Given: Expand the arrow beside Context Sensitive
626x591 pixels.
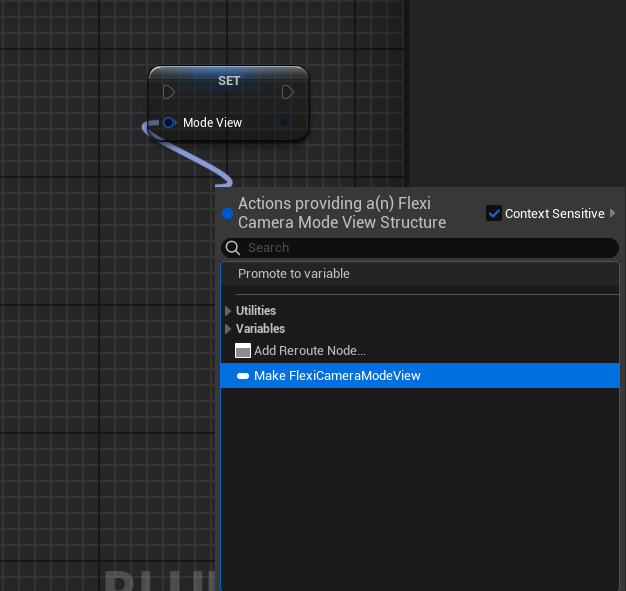Looking at the screenshot, I should pyautogui.click(x=612, y=213).
